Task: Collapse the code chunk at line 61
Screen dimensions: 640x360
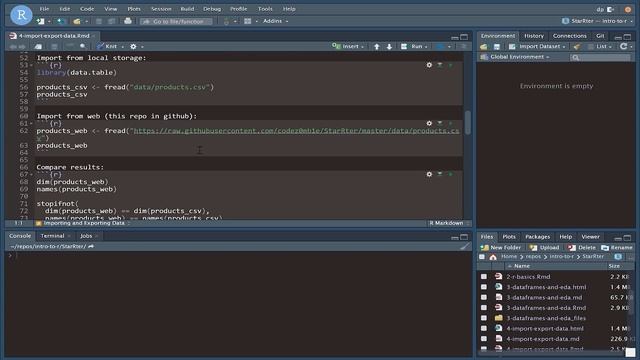Action: pyautogui.click(x=31, y=123)
